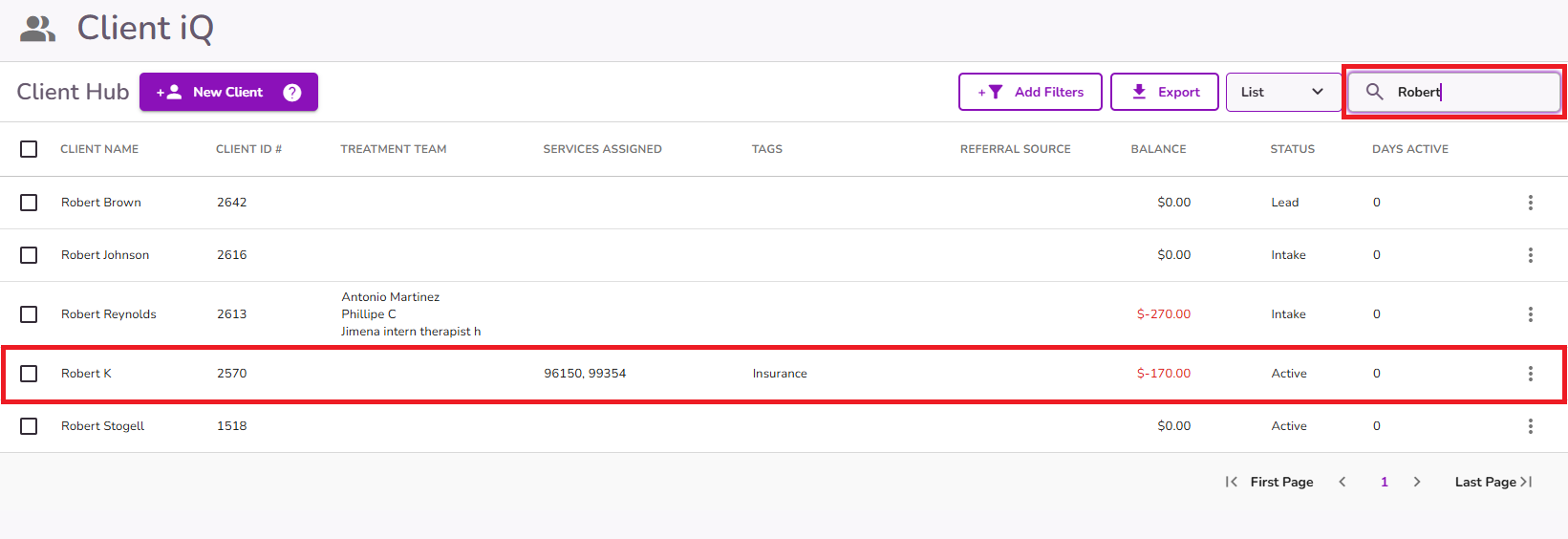Toggle the select-all clients checkbox

pos(29,149)
